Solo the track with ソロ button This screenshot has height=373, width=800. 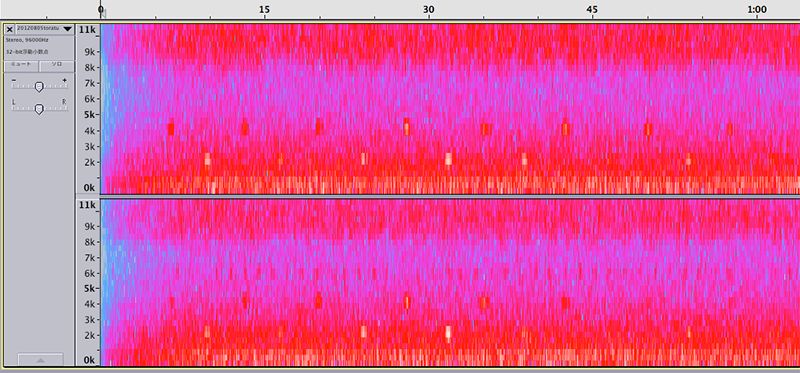pos(57,65)
